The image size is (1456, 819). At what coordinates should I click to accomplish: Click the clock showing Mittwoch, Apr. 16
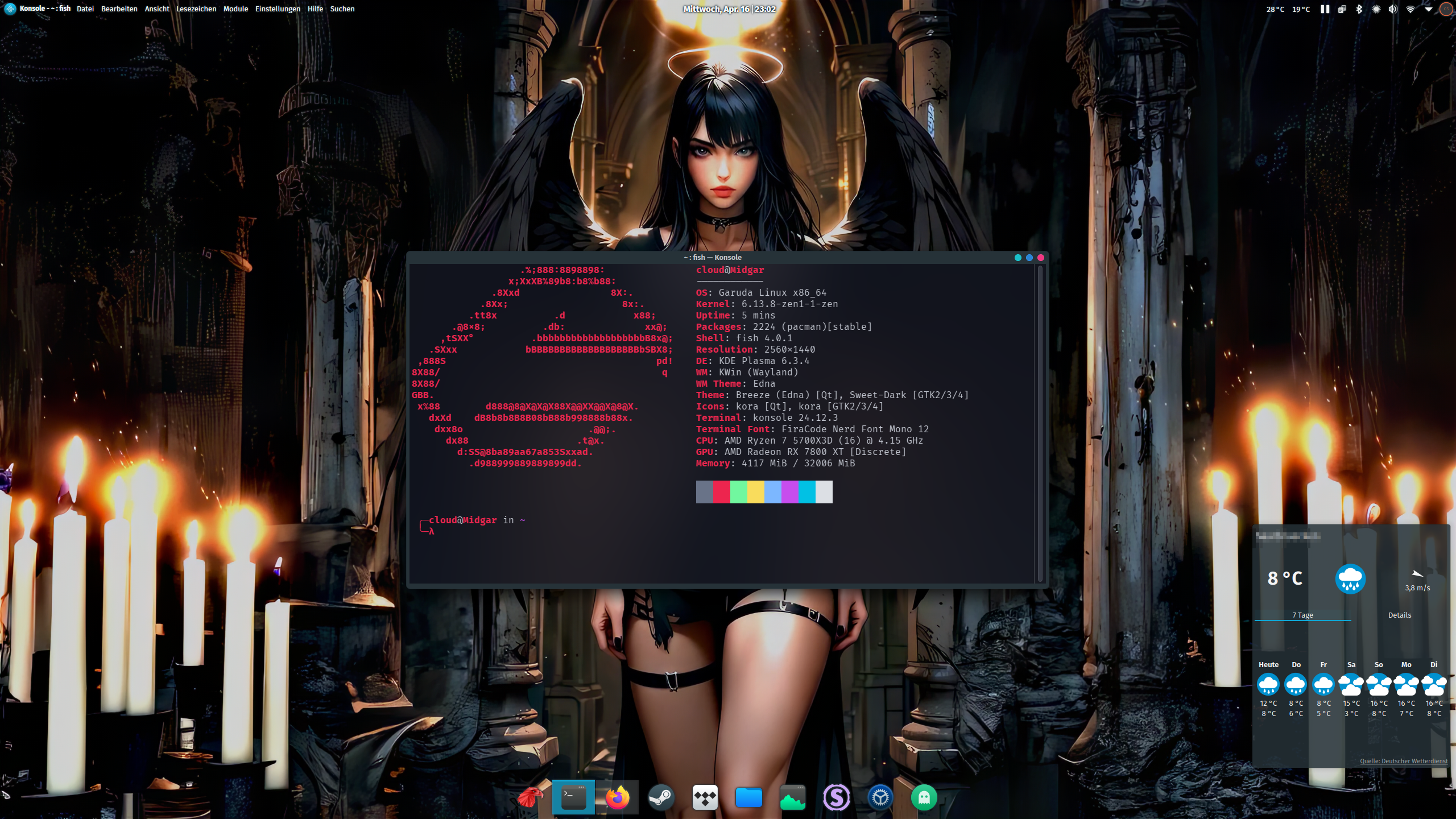[729, 9]
